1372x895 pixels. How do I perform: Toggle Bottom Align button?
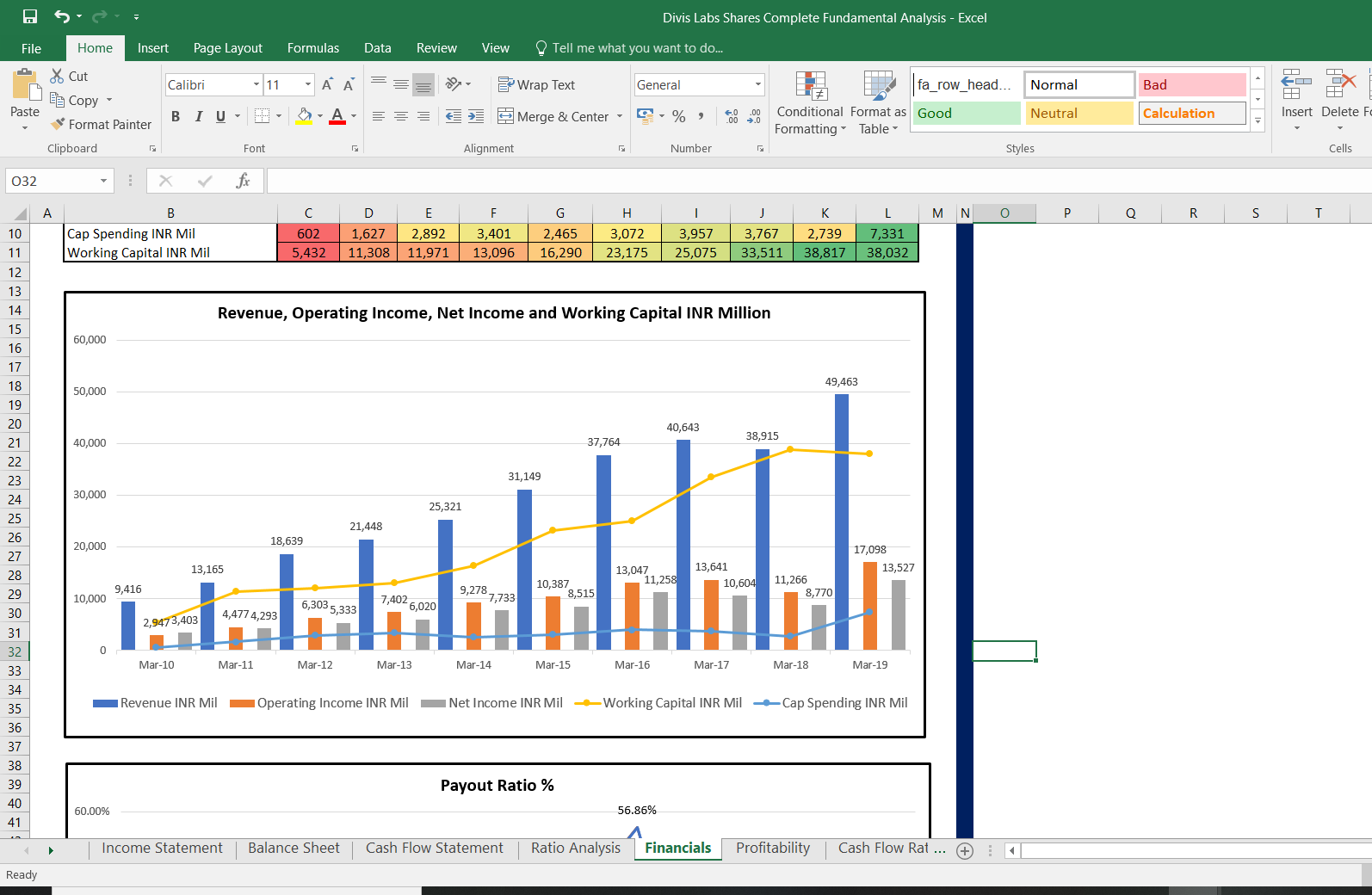[423, 84]
